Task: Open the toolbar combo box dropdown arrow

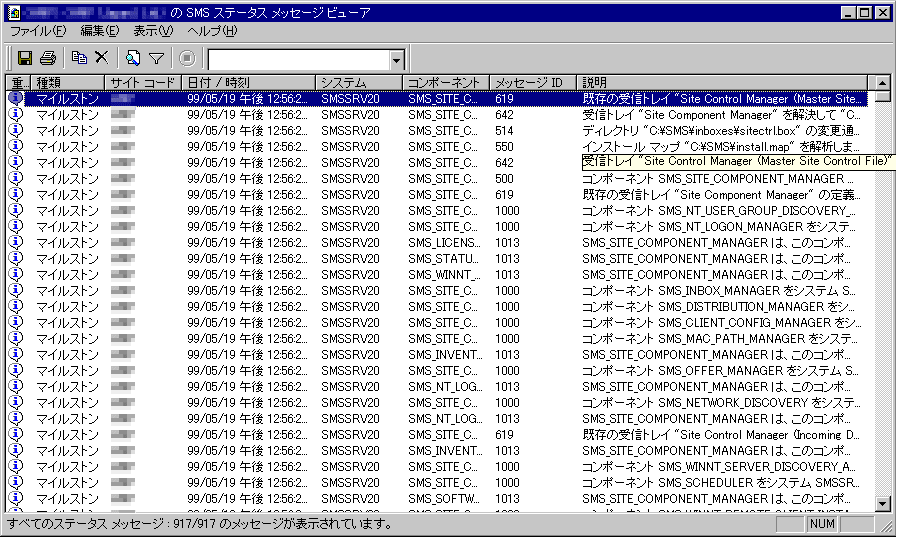Action: (x=396, y=60)
